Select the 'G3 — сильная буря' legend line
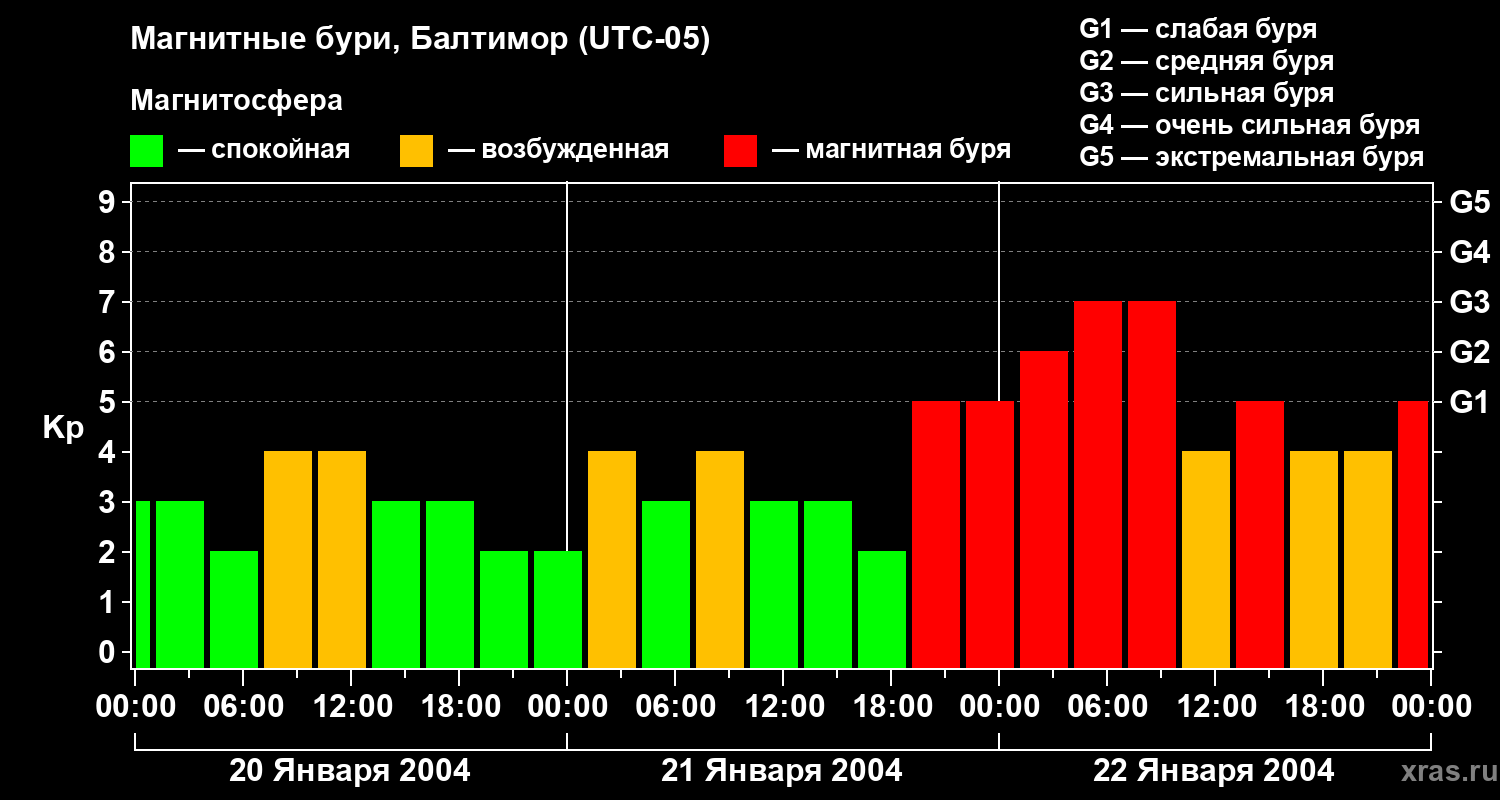Screen dimensions: 1500x800 point(1206,93)
